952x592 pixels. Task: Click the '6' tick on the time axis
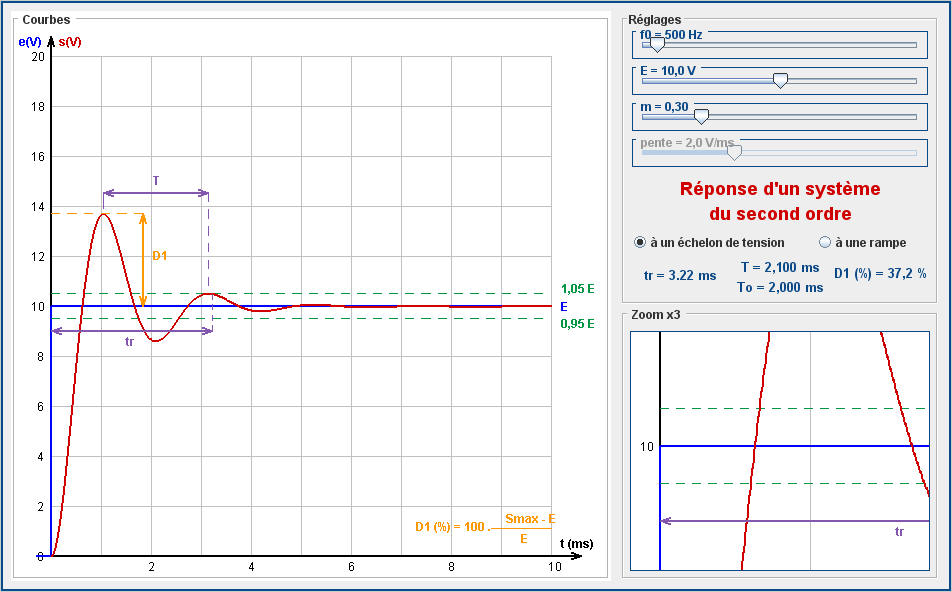point(352,567)
